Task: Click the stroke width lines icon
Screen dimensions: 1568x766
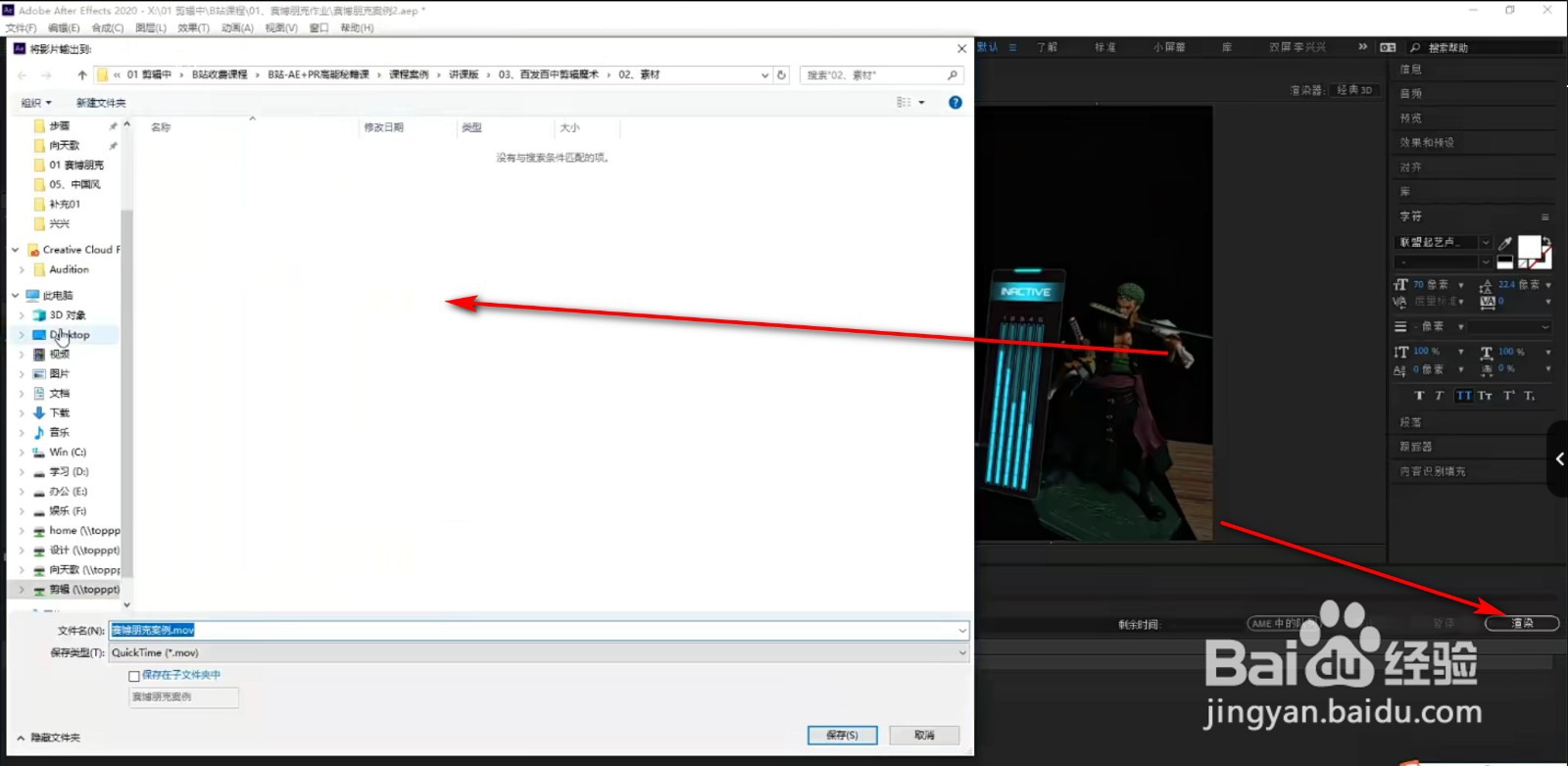Action: point(1400,326)
